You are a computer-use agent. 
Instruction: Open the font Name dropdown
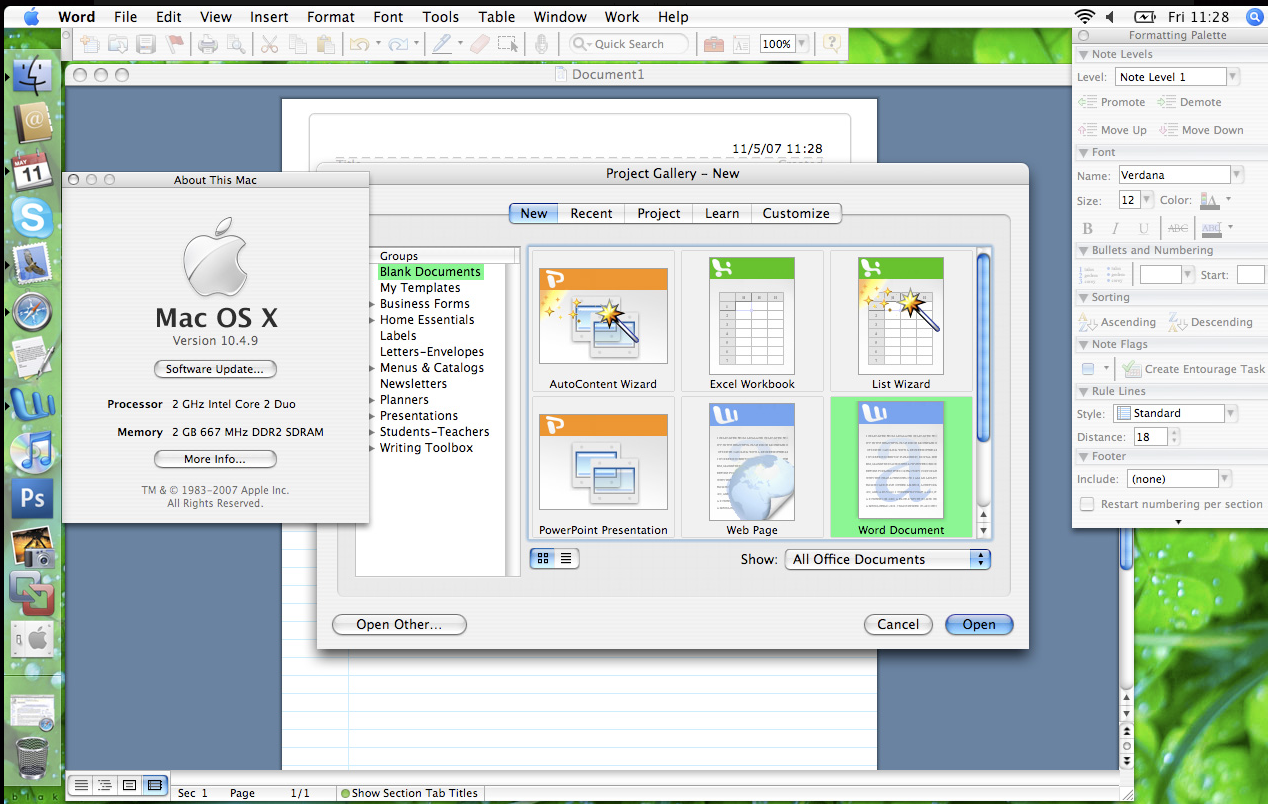point(1237,175)
